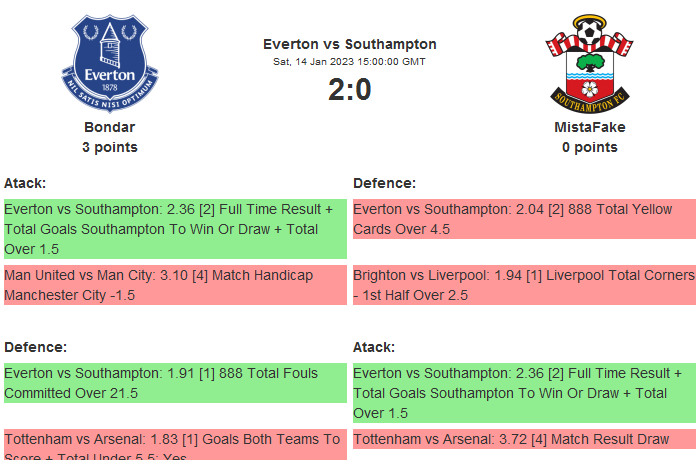Image resolution: width=700 pixels, height=460 pixels.
Task: Click the left column Atack heading
Action: (x=25, y=183)
